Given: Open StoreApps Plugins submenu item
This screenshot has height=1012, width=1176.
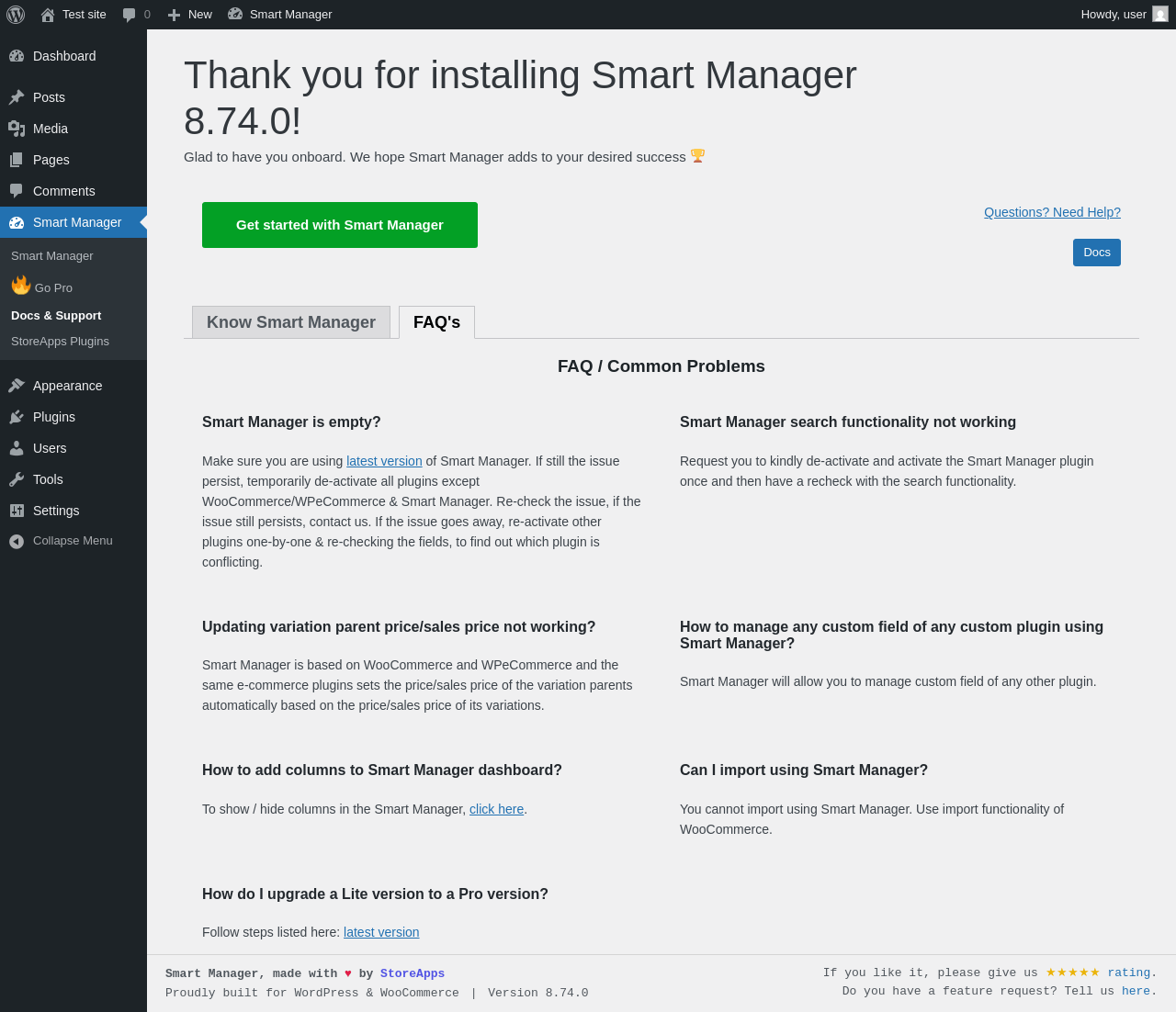Looking at the screenshot, I should pos(60,342).
